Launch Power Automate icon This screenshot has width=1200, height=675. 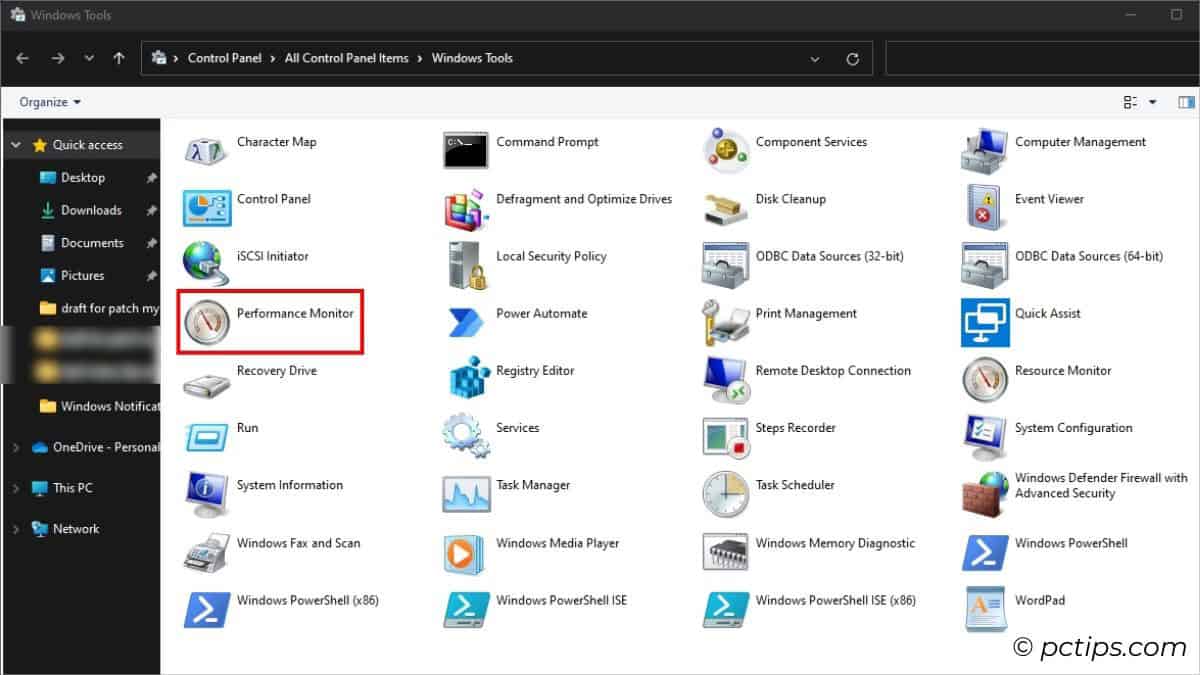coord(466,322)
